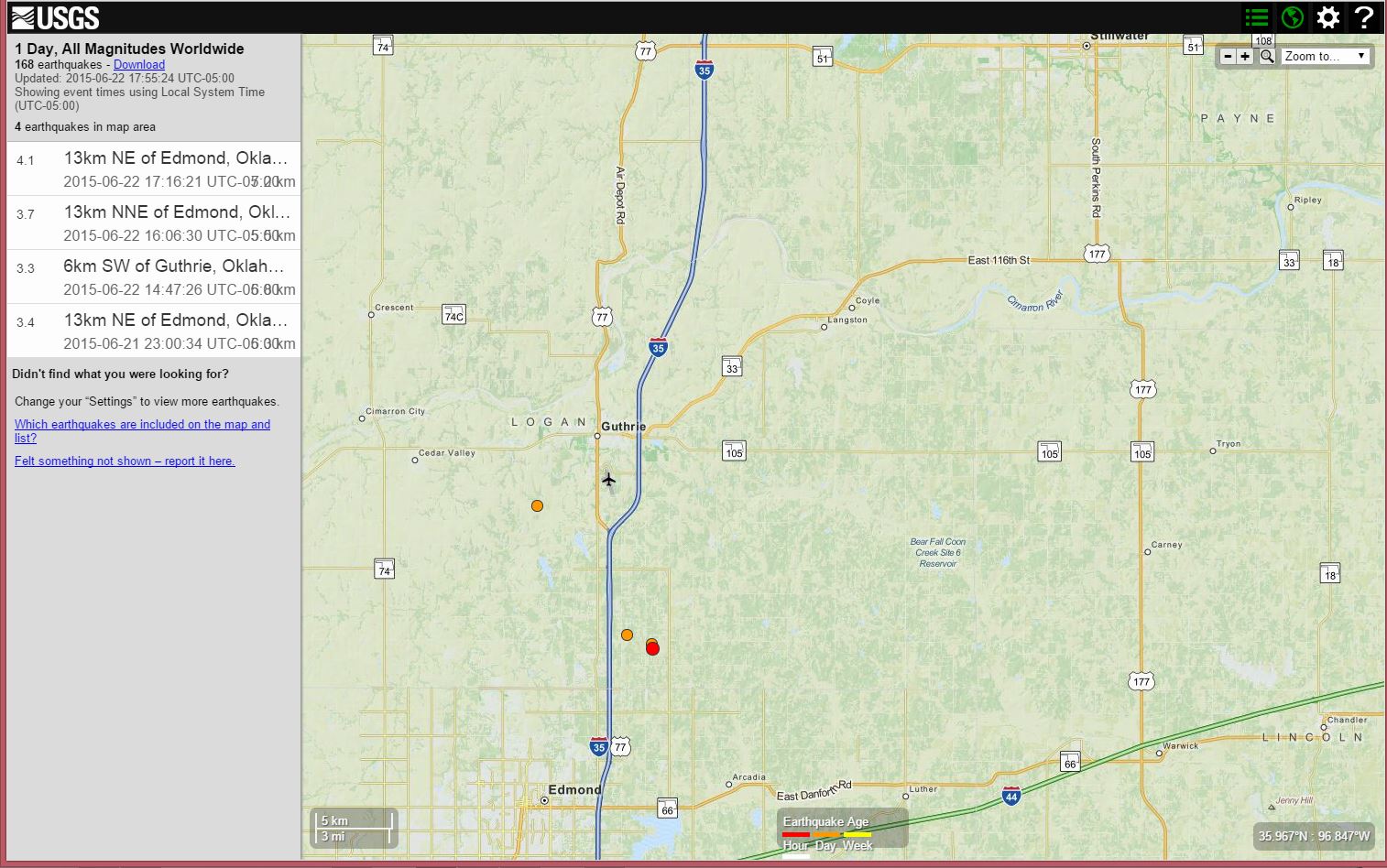Select the 6km SW of Guthrie earthquake
1387x868 pixels.
click(x=154, y=277)
